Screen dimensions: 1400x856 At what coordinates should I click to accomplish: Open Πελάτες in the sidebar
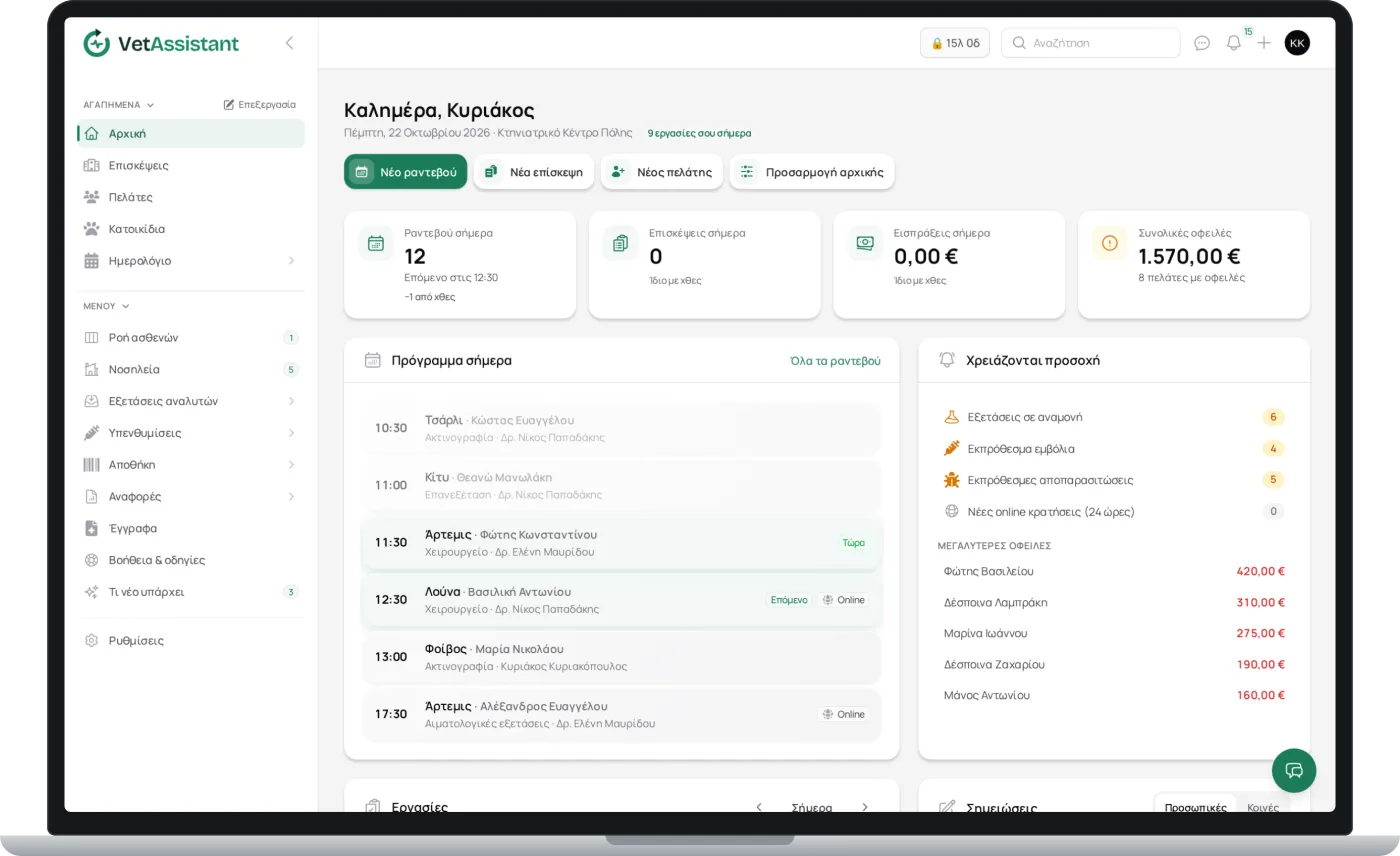pyautogui.click(x=191, y=197)
